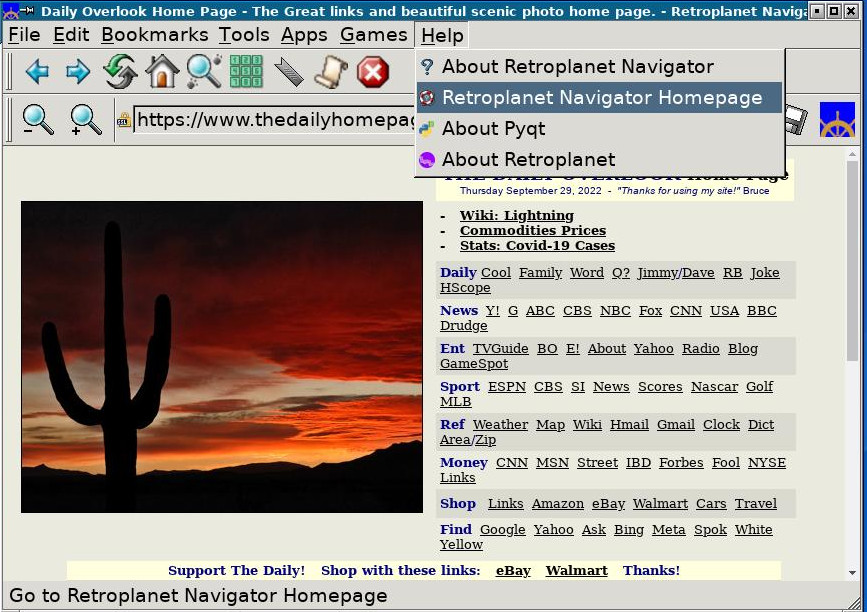Click the floppy disk save icon
This screenshot has width=867, height=612.
(x=796, y=119)
